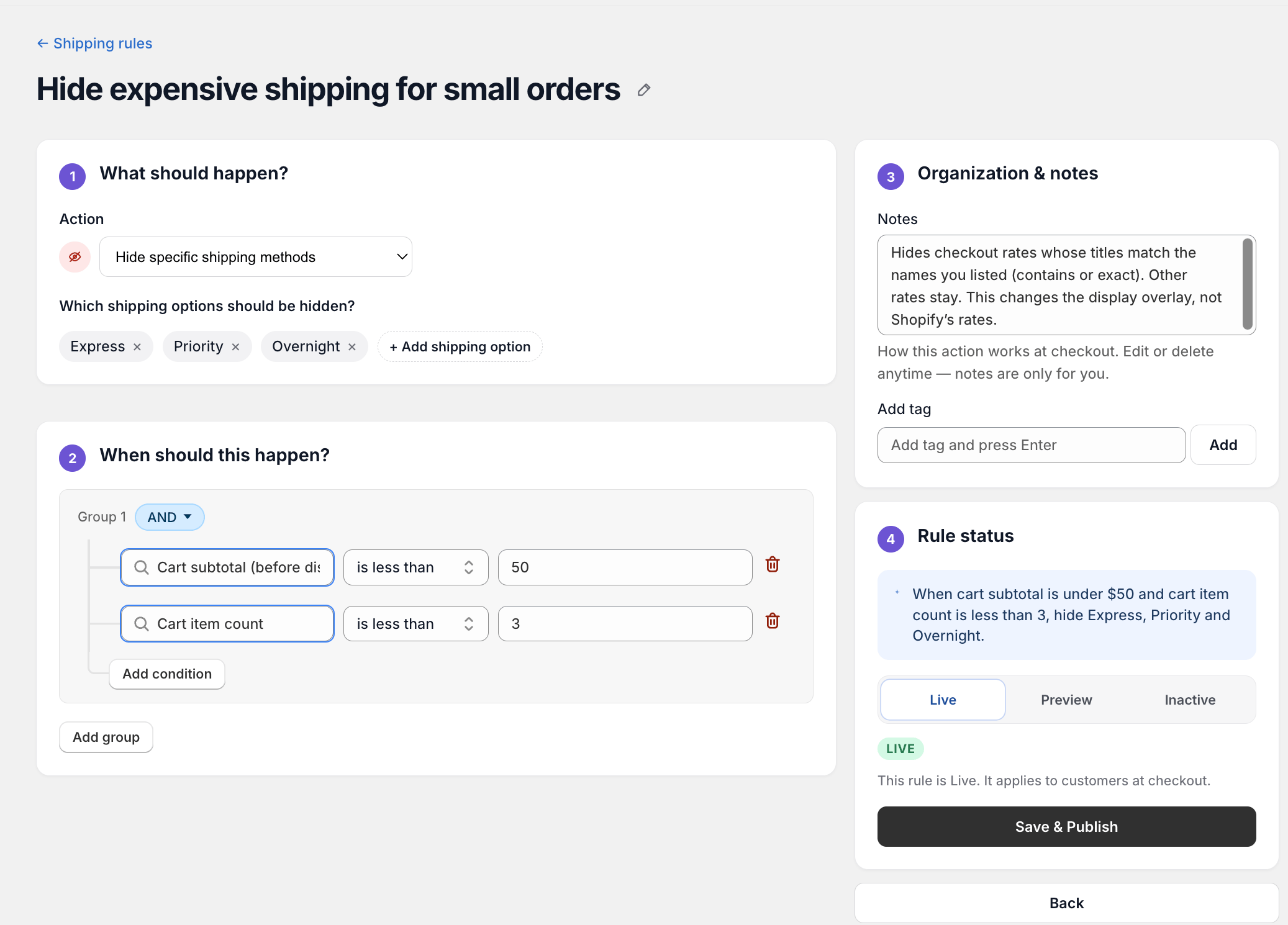Delete the Cart subtotal condition row
This screenshot has height=925, width=1288.
click(x=773, y=564)
